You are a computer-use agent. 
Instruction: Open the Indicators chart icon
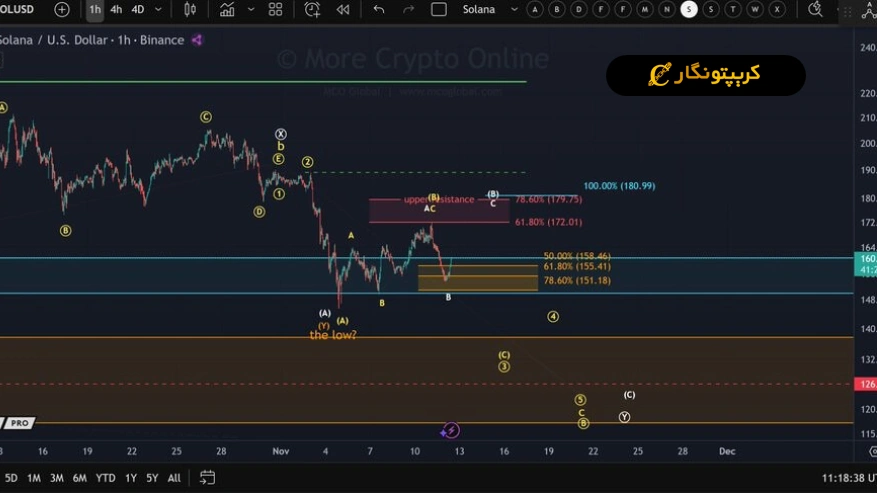pyautogui.click(x=227, y=10)
